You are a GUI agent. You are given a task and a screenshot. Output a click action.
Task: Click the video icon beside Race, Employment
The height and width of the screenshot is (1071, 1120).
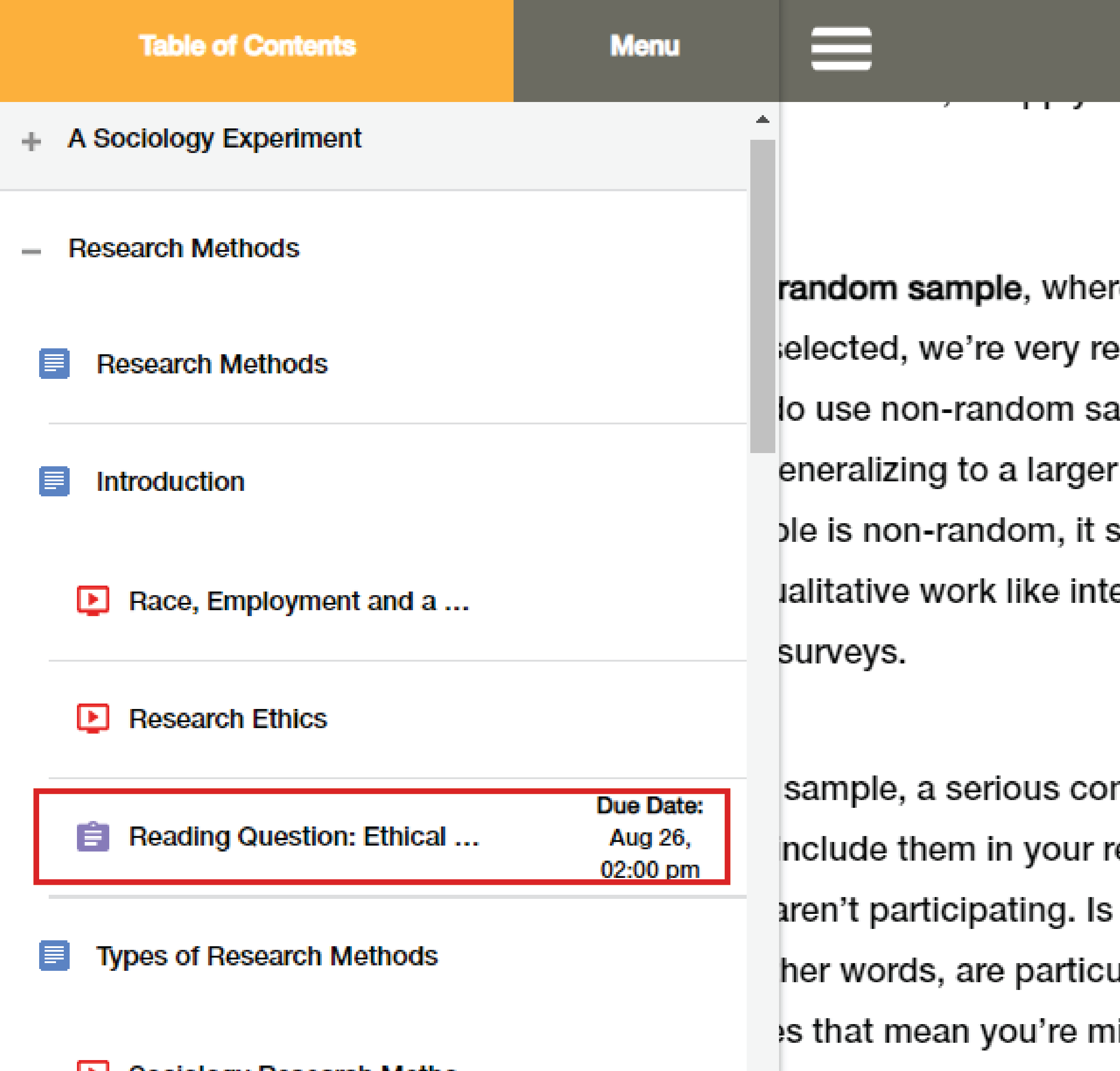pos(93,601)
